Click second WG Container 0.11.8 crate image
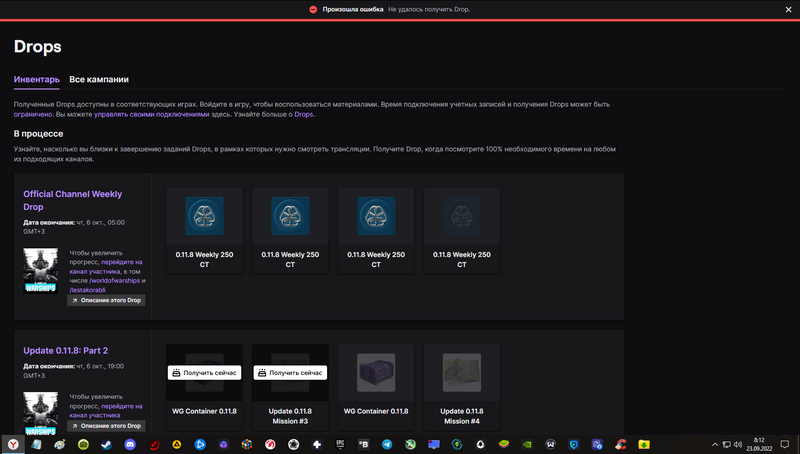 pyautogui.click(x=376, y=373)
